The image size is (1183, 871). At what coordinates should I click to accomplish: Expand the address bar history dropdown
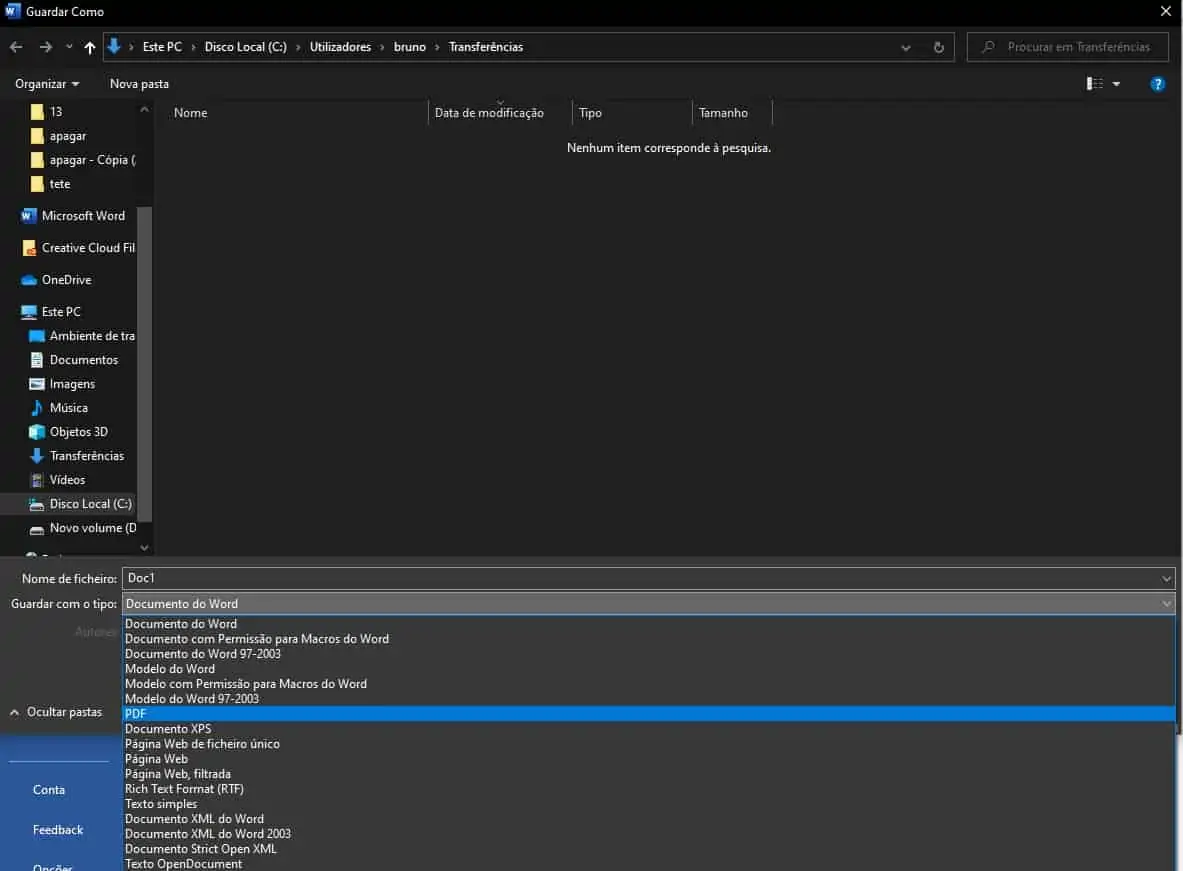click(905, 48)
